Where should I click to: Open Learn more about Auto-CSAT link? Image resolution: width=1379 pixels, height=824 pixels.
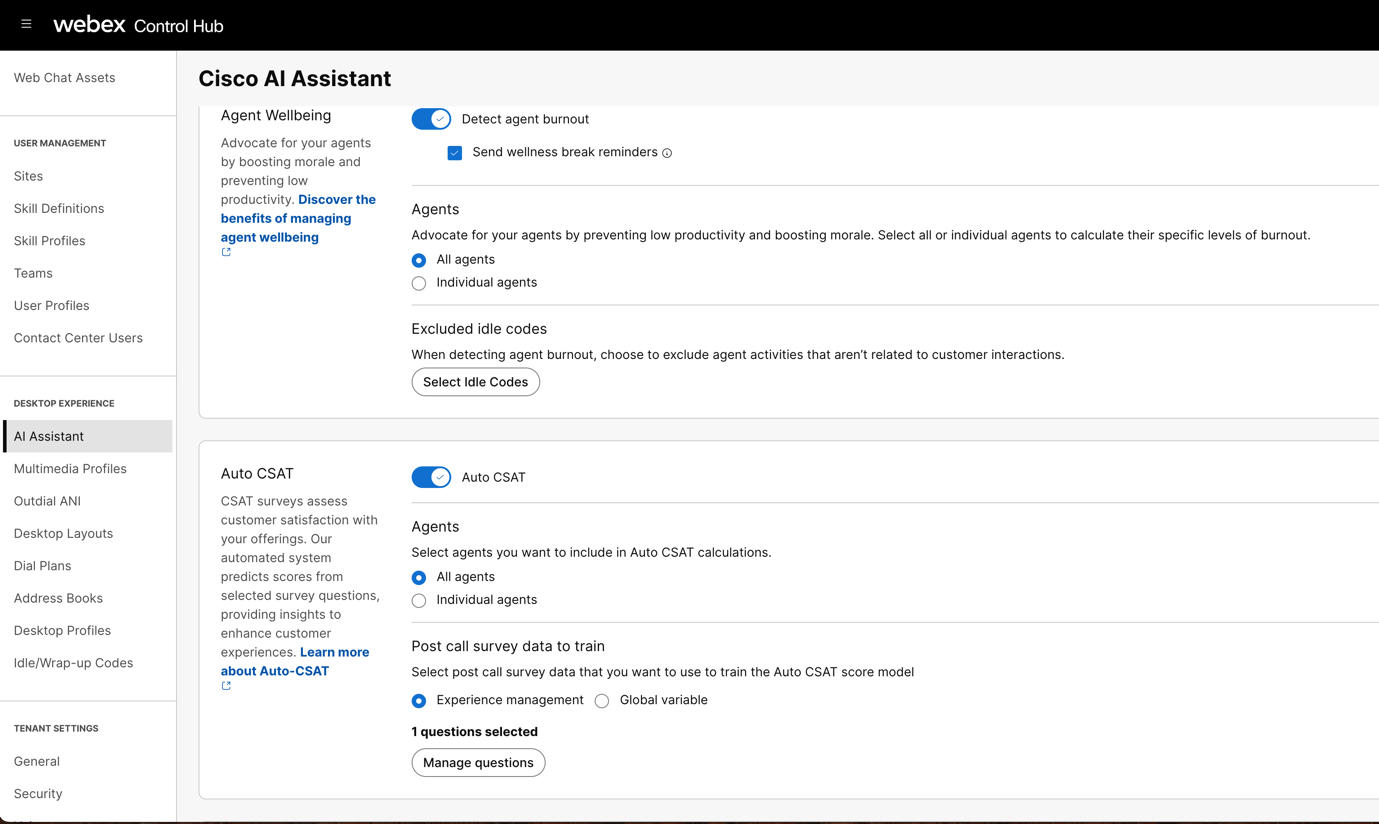[x=294, y=661]
